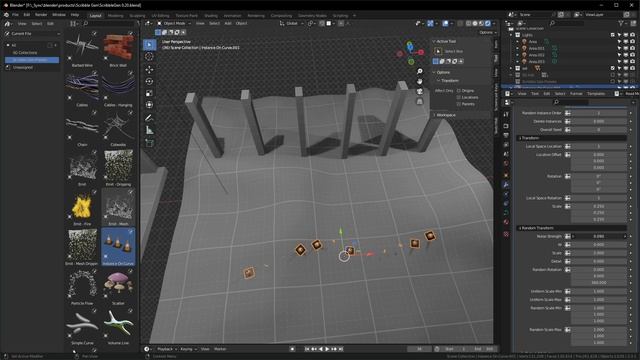Hide Lights collection in viewport

point(626,35)
